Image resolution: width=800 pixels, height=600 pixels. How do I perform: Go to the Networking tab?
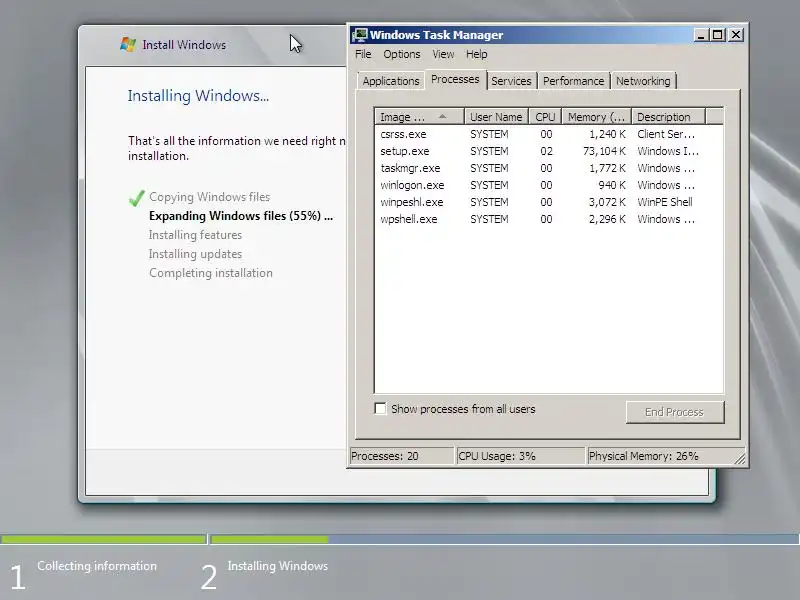(x=643, y=81)
